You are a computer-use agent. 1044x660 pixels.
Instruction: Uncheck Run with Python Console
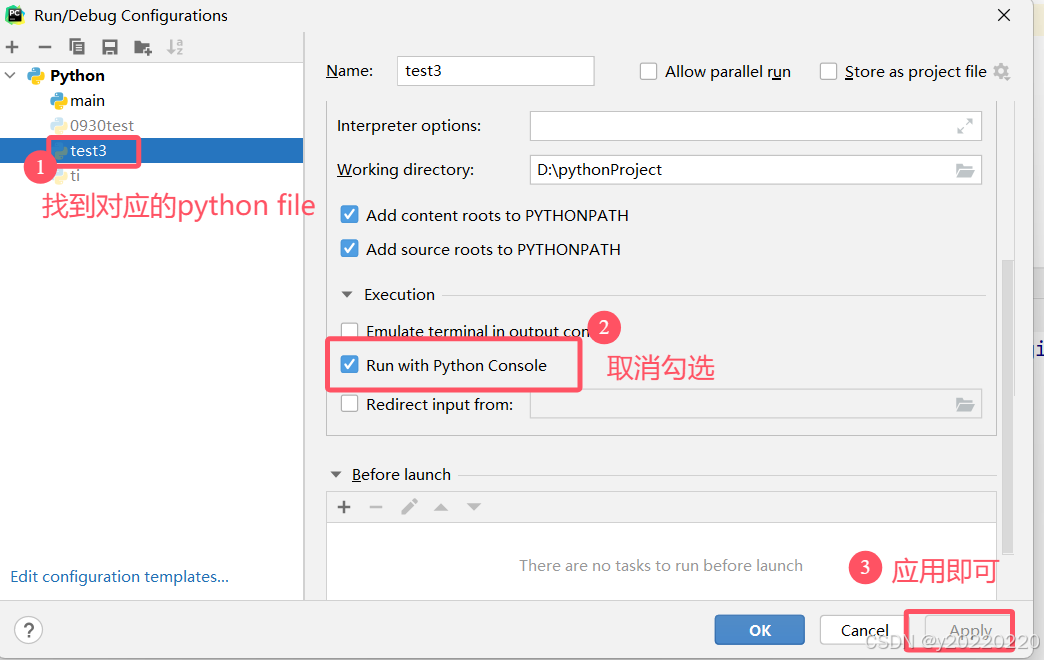(x=349, y=366)
